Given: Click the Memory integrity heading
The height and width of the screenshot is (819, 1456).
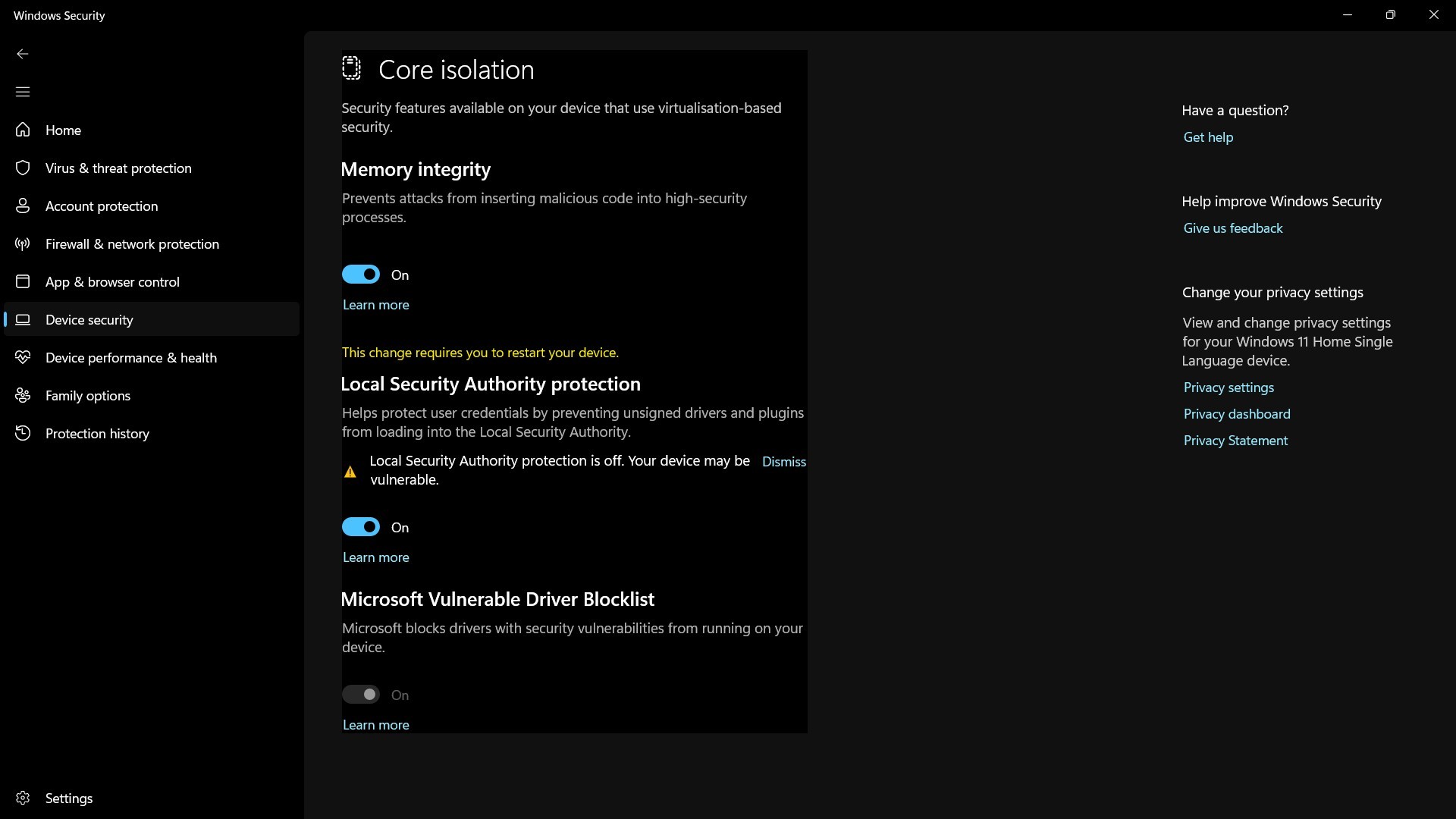Looking at the screenshot, I should (x=416, y=169).
